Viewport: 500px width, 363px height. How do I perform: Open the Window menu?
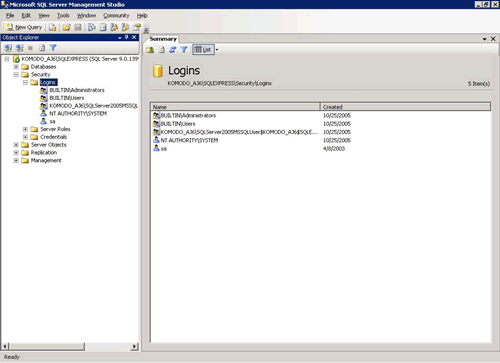pos(86,16)
